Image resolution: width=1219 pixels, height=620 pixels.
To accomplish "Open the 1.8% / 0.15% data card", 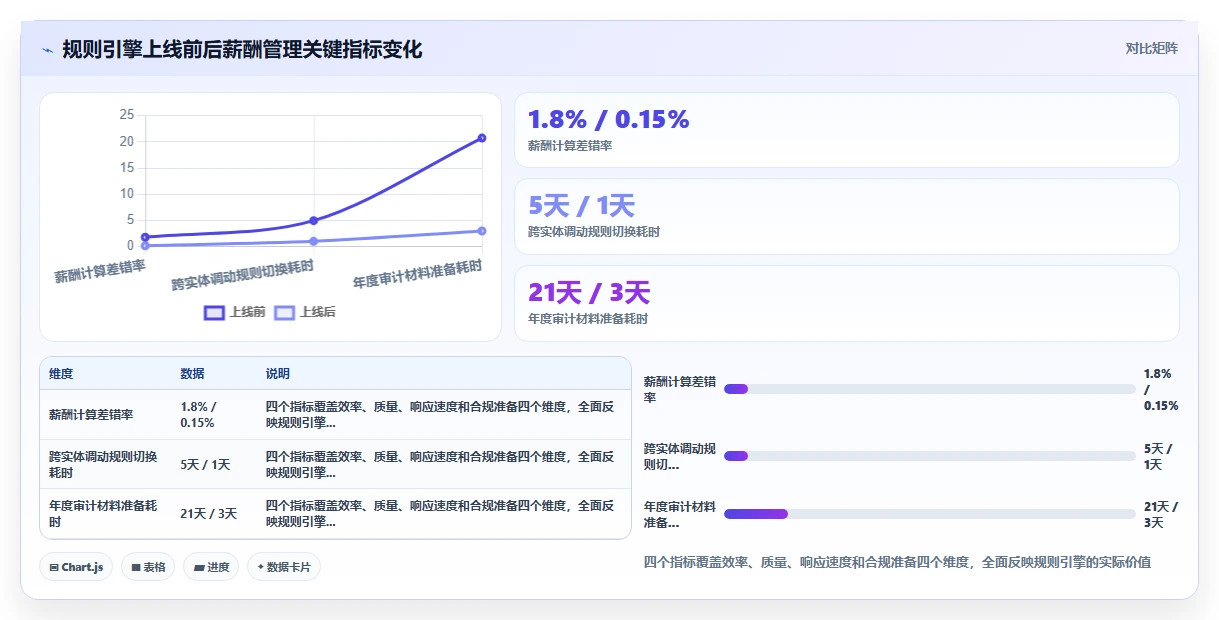I will tap(846, 130).
